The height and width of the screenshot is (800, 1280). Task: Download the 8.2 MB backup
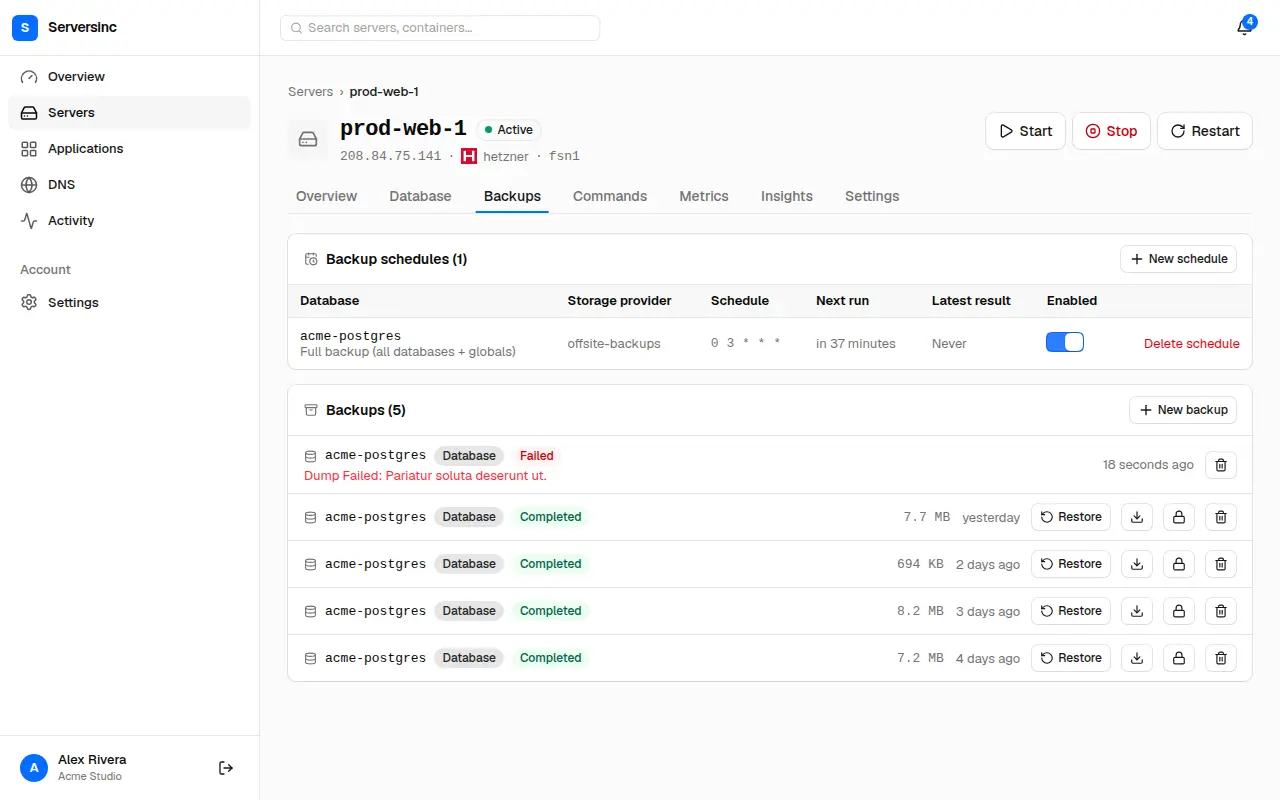tap(1136, 611)
